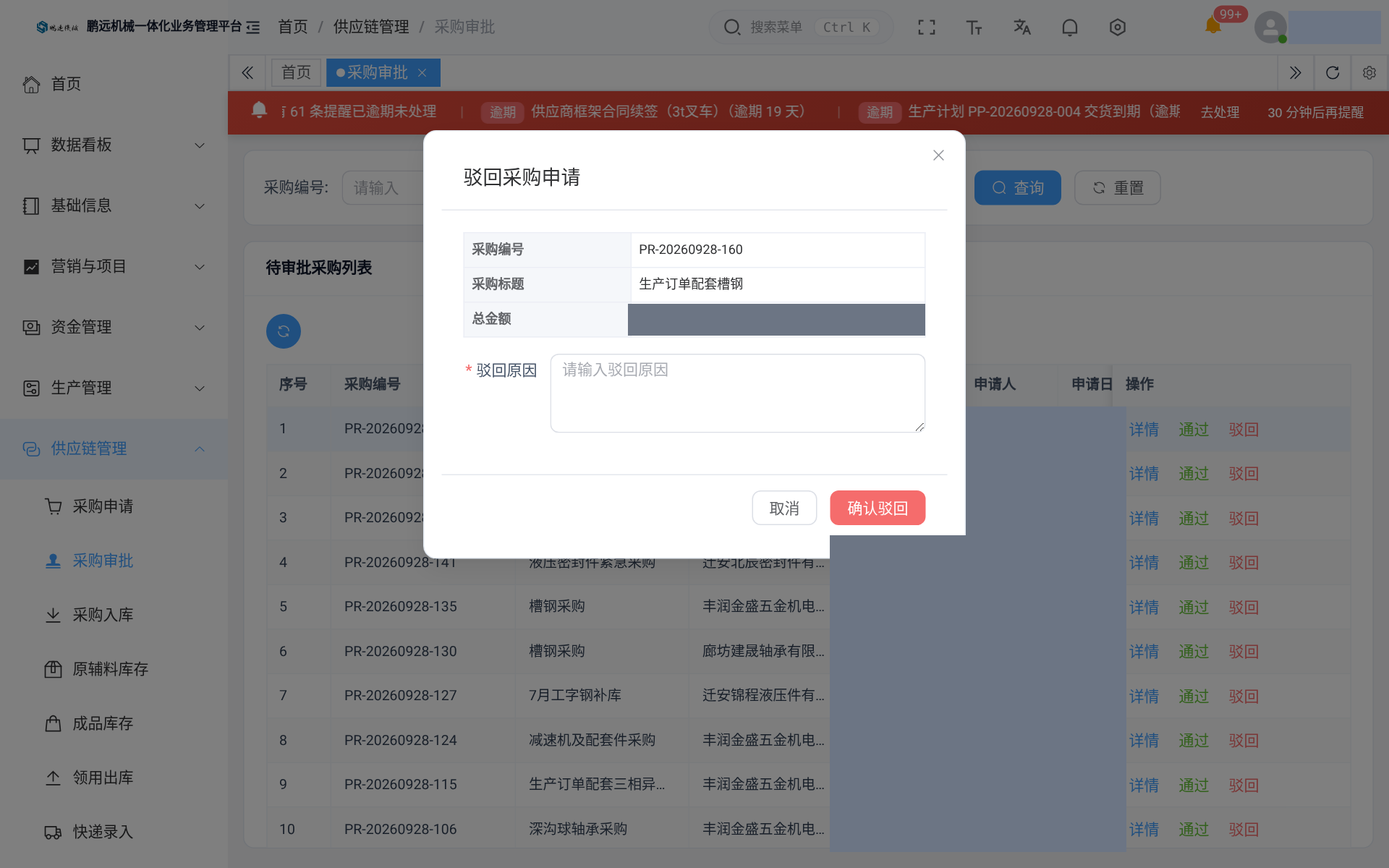Image resolution: width=1389 pixels, height=868 pixels.
Task: Click the 查询 search button
Action: [x=1017, y=188]
